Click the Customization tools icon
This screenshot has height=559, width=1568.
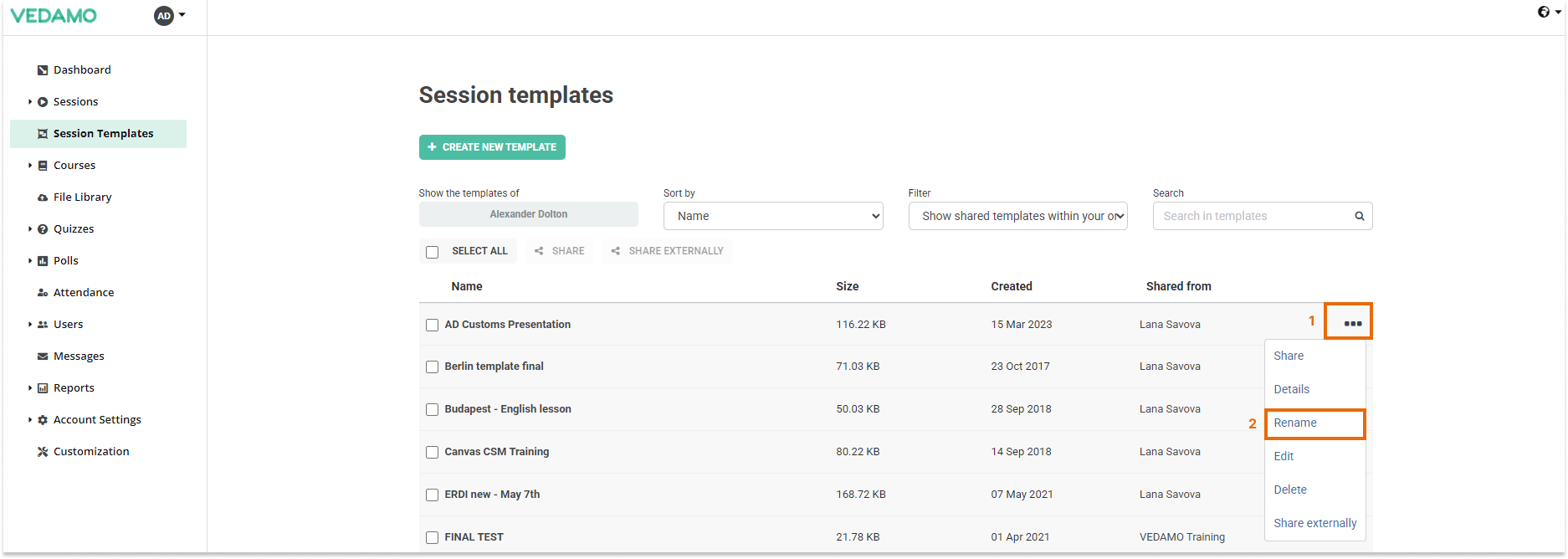pos(43,452)
